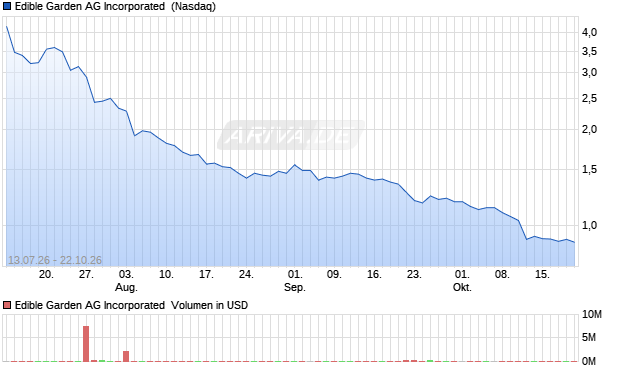Screen dimensions: 620x371
Task: Click the chart title 'Edible Garden AG Incorporated (Nasdaq)'
Action: tap(115, 6)
